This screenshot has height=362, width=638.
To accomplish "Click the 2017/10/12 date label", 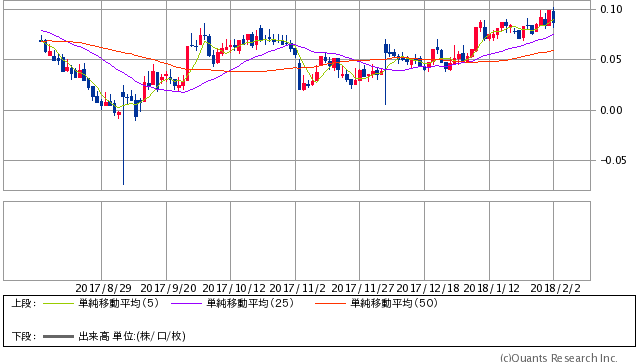I will pos(234,288).
